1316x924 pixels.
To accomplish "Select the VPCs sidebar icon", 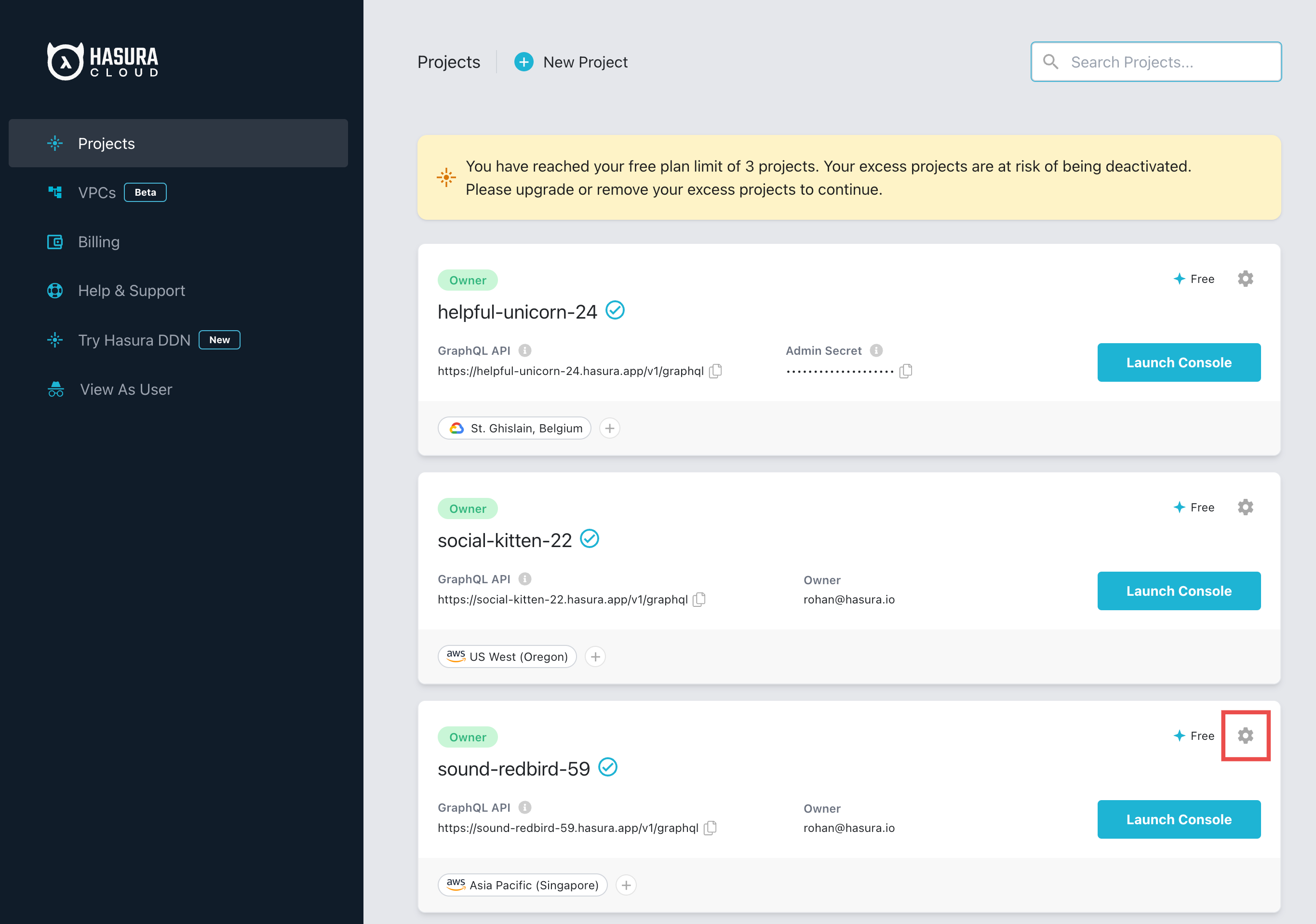I will pyautogui.click(x=55, y=192).
